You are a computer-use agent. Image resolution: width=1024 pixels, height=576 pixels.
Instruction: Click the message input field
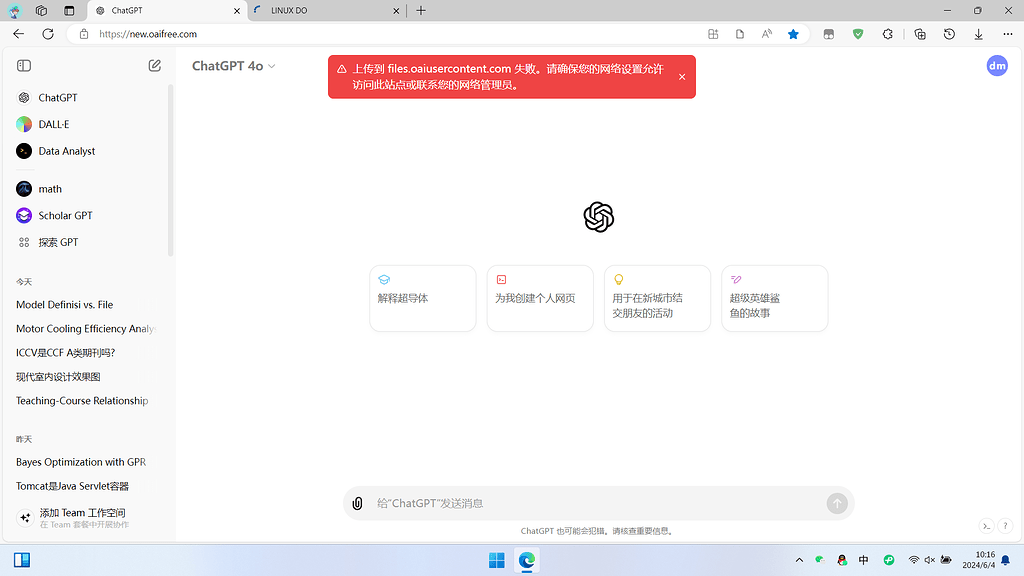[598, 504]
